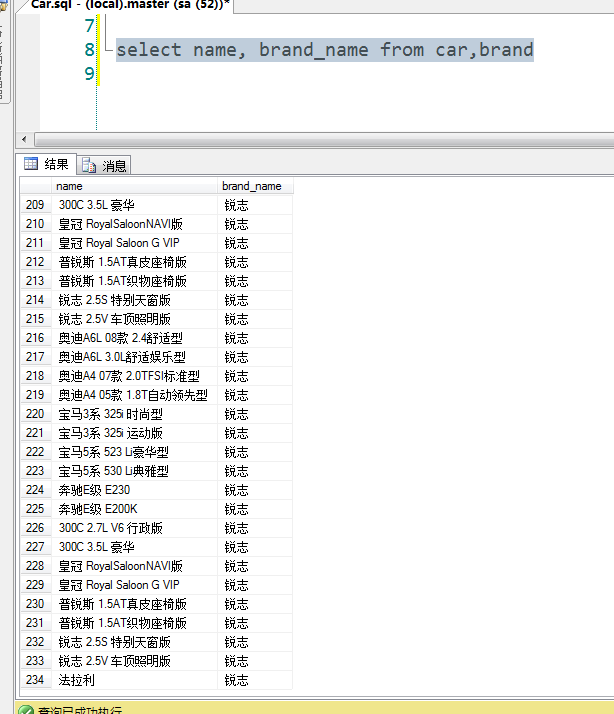614x714 pixels.
Task: Select row header 209
Action: [36, 205]
